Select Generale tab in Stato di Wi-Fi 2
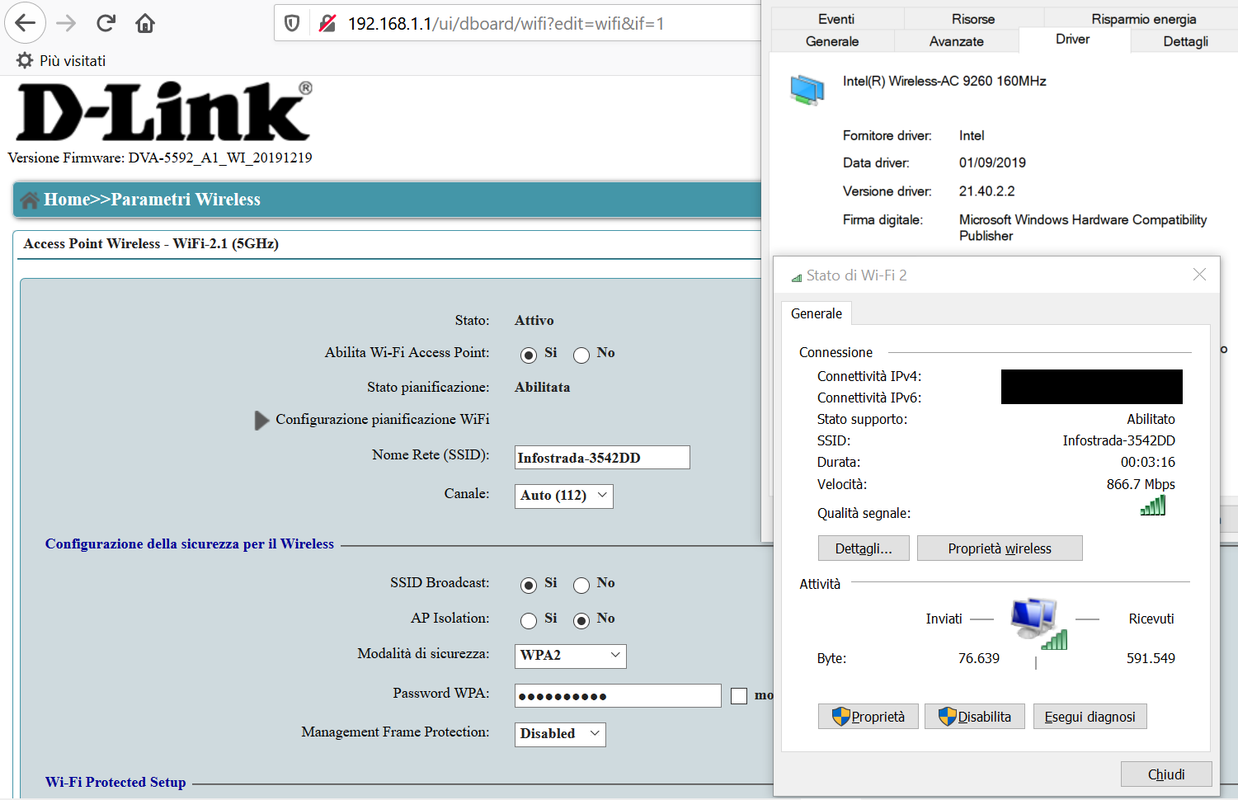1238x800 pixels. pyautogui.click(x=816, y=314)
